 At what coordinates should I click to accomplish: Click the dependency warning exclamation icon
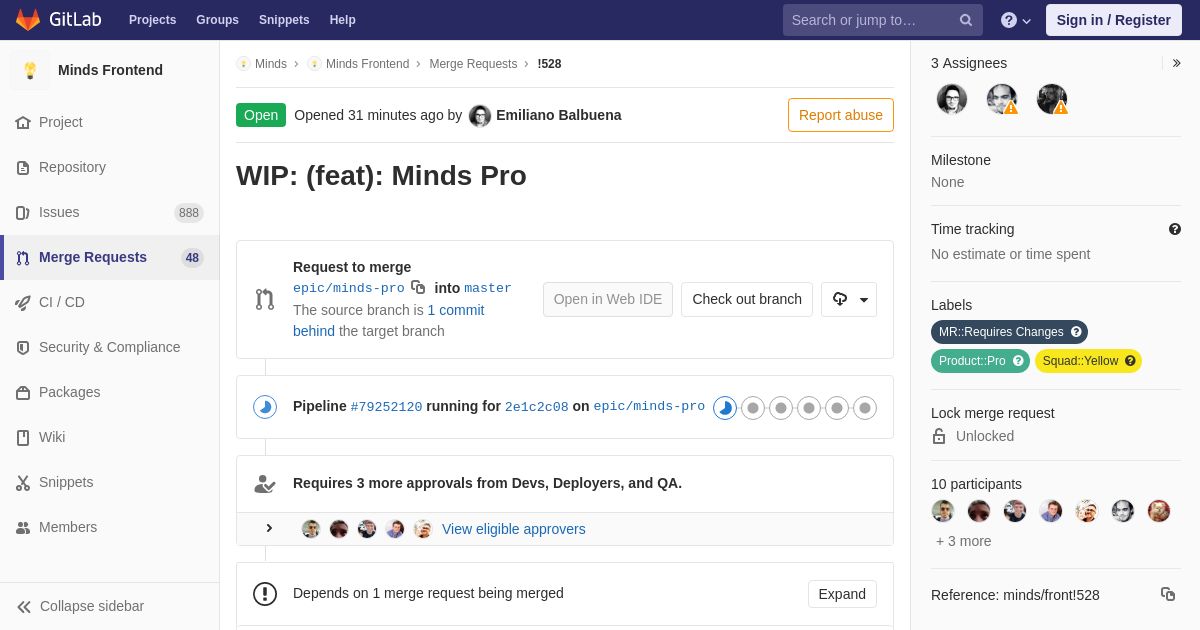coord(265,594)
